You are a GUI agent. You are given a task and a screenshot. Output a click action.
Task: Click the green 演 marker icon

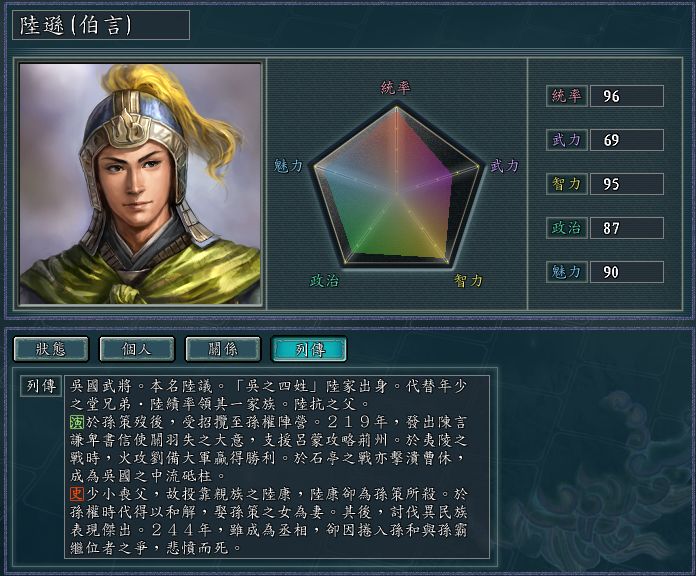coord(77,422)
